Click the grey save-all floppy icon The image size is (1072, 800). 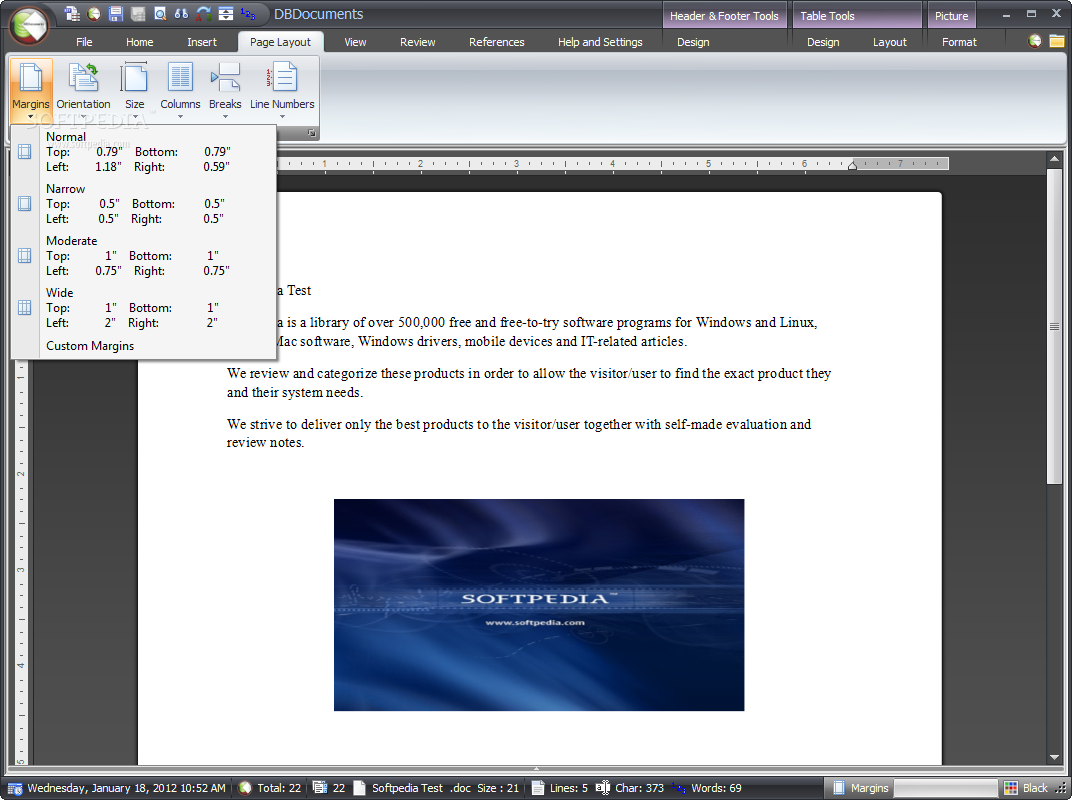(x=137, y=13)
